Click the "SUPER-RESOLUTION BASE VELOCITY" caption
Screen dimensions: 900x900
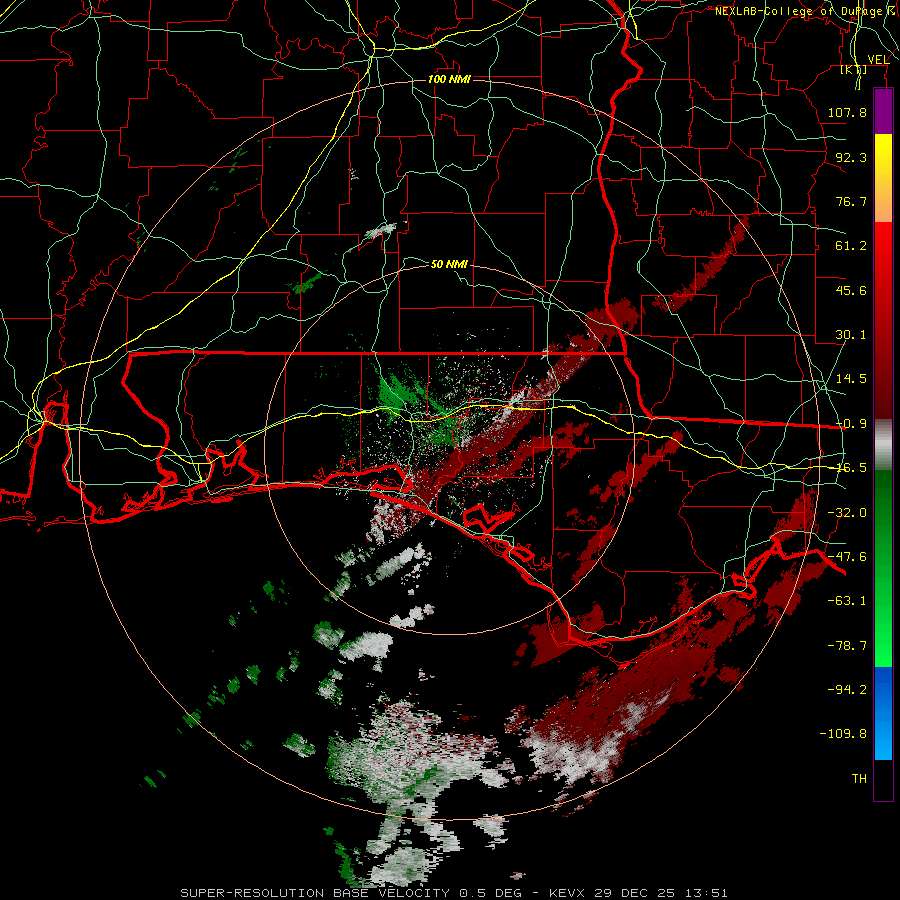tap(315, 893)
